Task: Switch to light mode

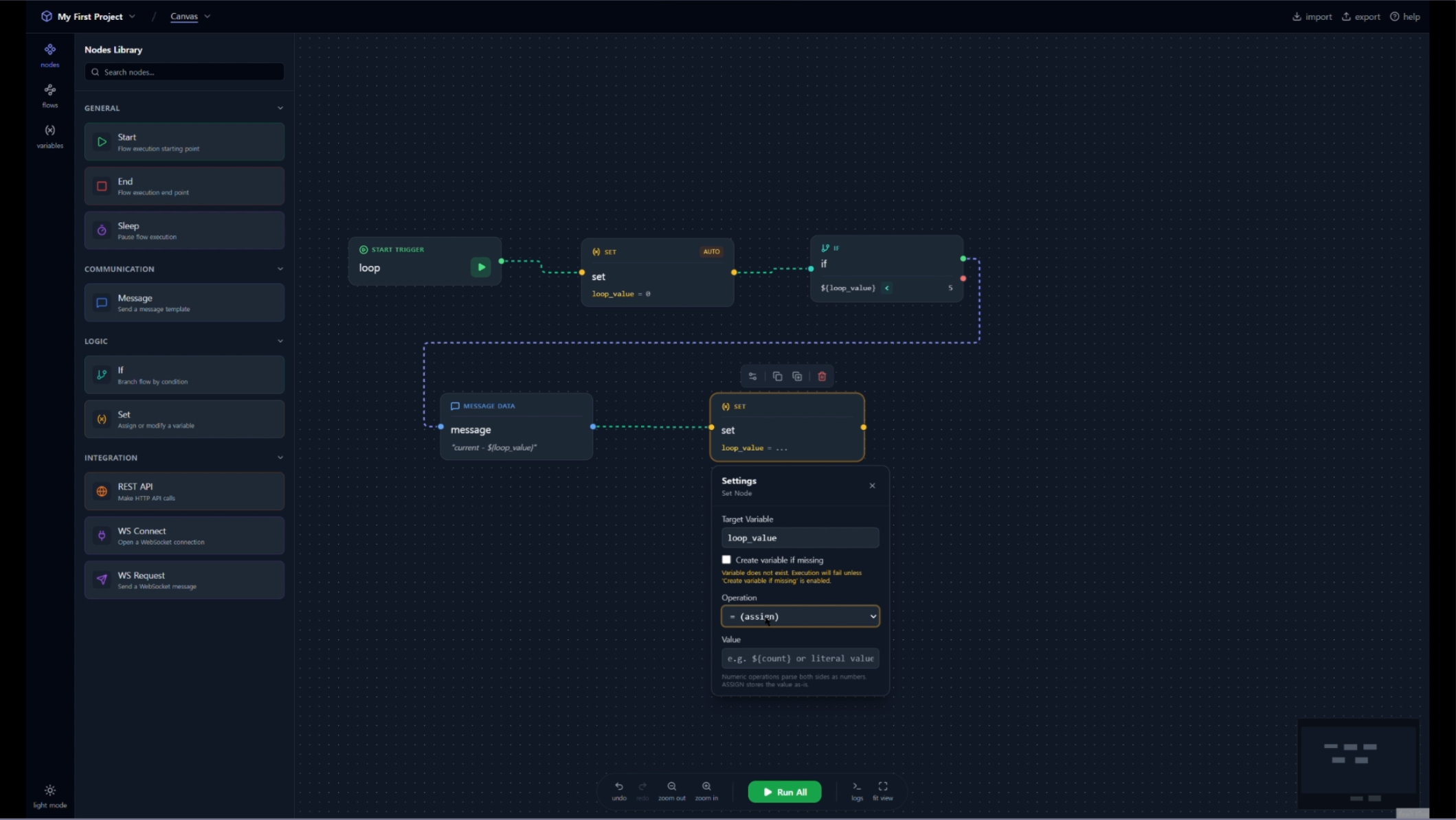Action: coord(49,797)
